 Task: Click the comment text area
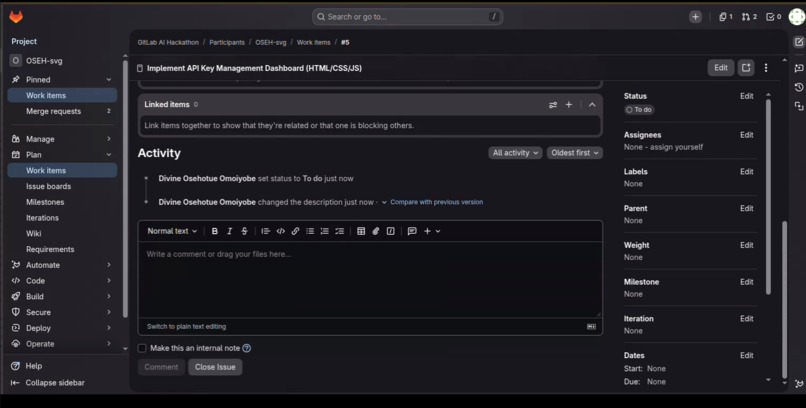pos(370,279)
